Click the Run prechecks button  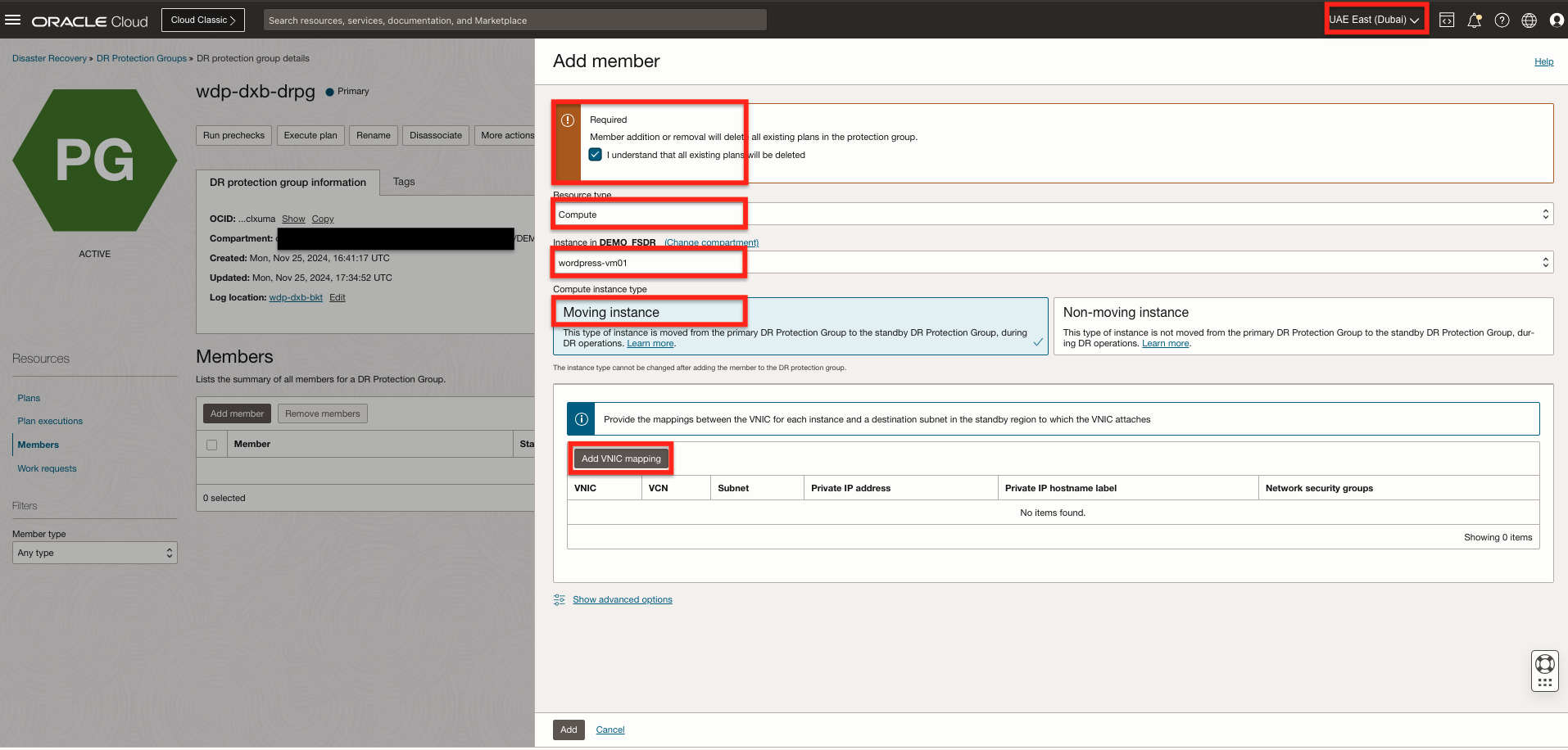tap(233, 135)
